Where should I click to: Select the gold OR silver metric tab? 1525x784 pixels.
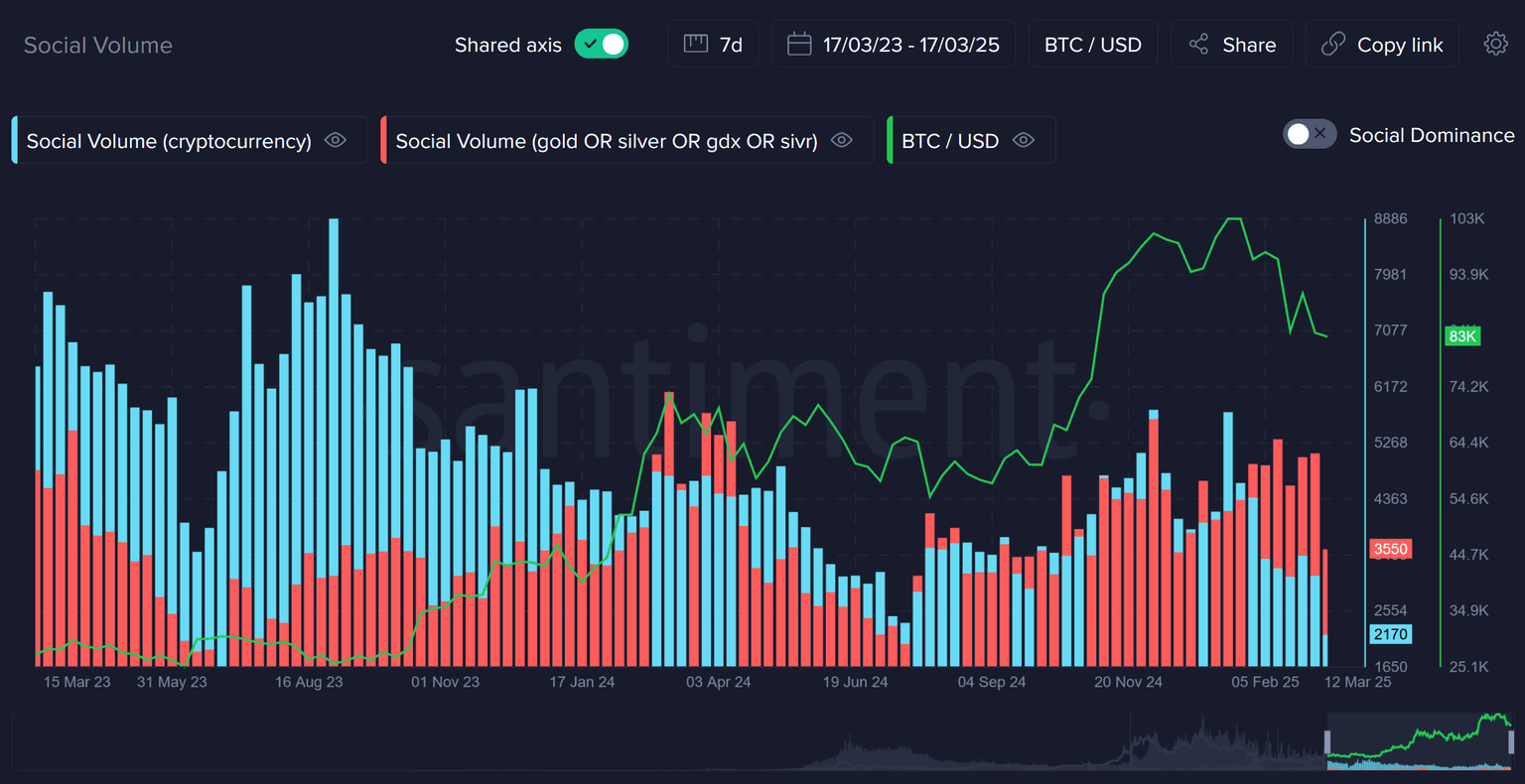[606, 141]
